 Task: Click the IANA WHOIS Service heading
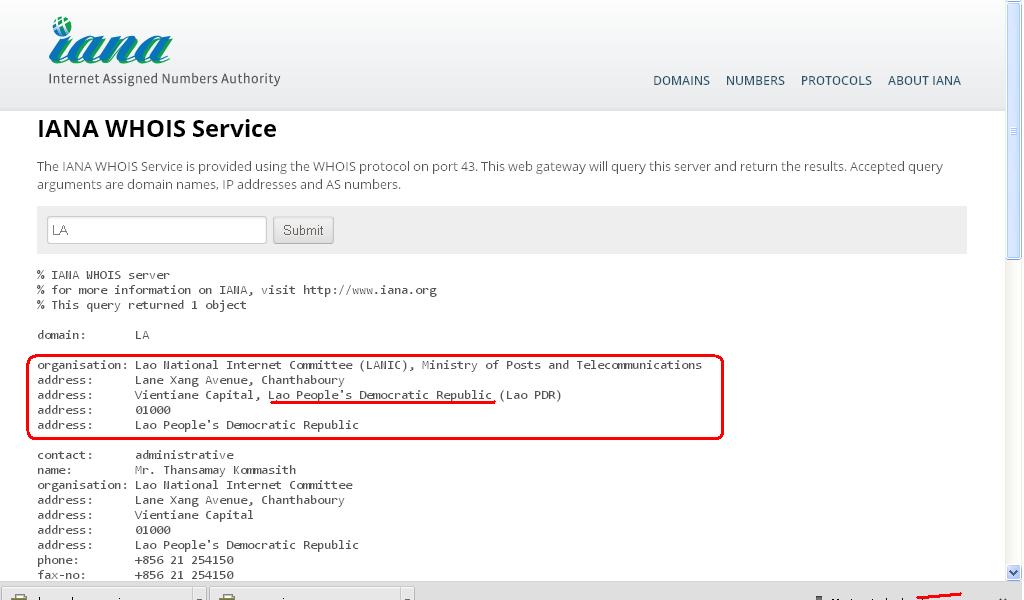(157, 129)
